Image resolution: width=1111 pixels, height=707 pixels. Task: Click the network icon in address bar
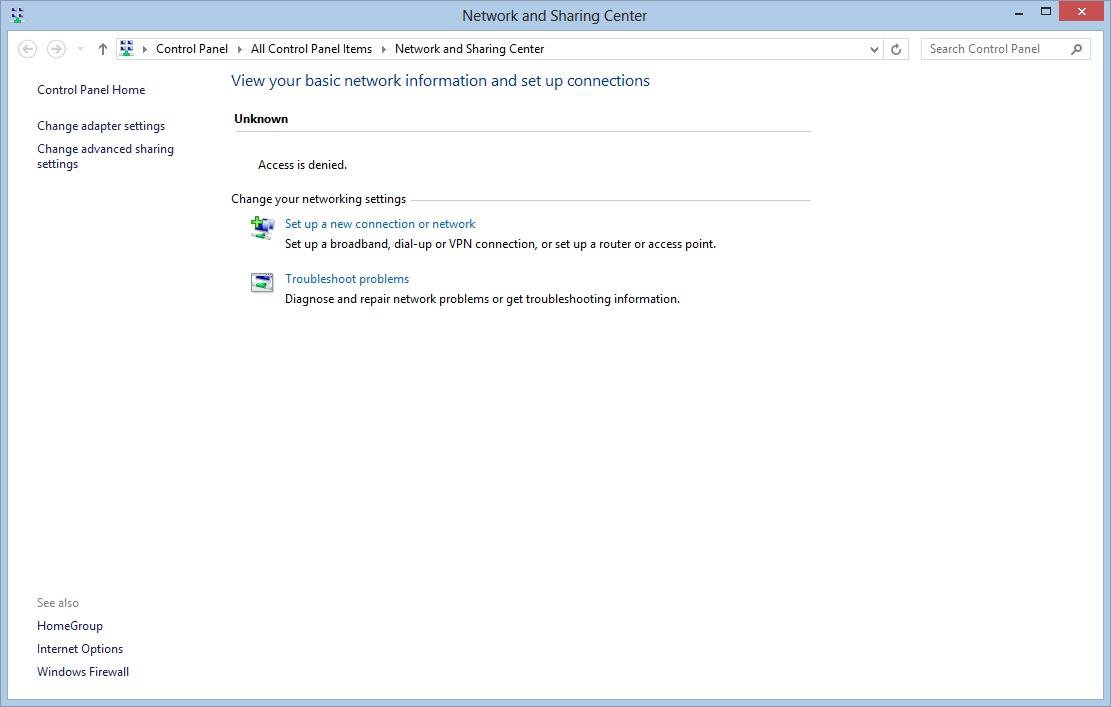127,48
